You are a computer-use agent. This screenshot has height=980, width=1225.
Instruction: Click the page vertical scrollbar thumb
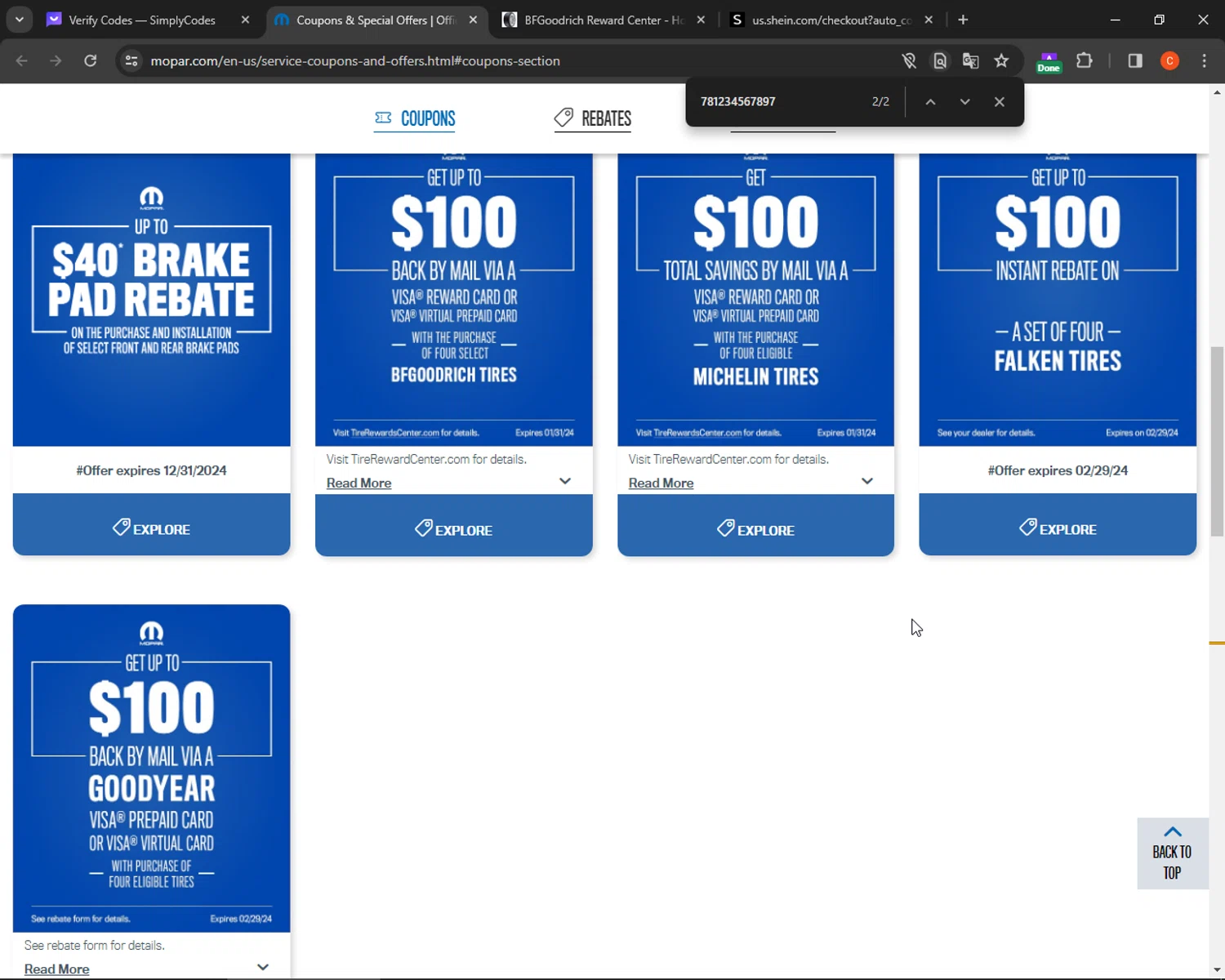point(1217,441)
